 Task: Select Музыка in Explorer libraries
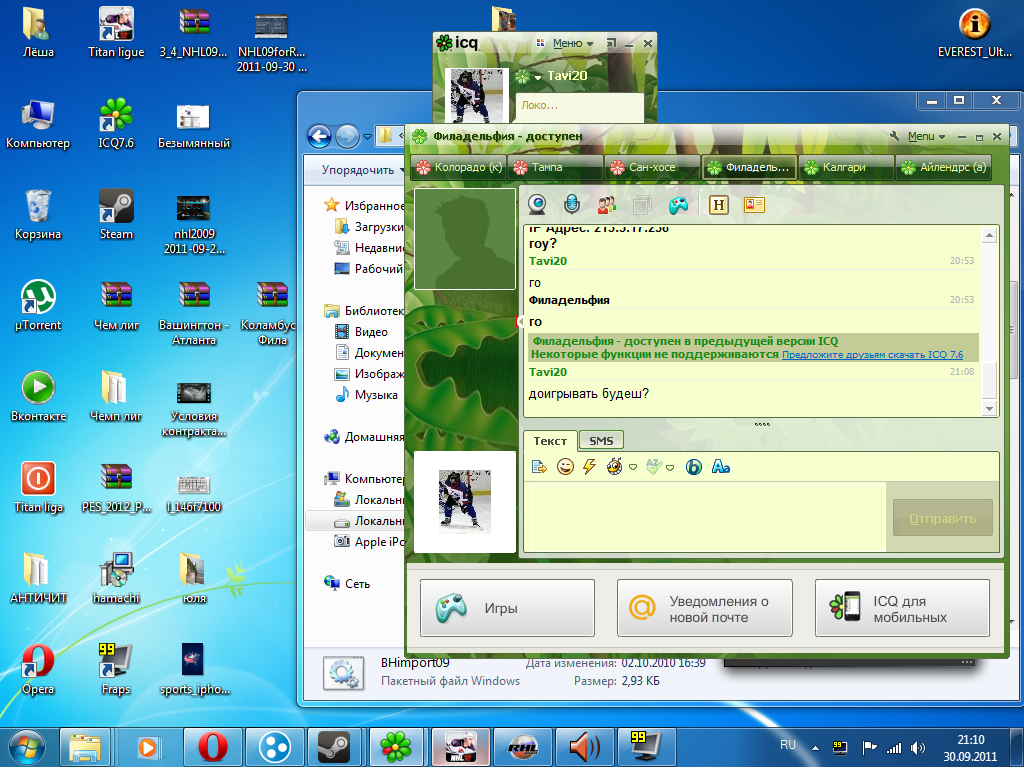[366, 394]
